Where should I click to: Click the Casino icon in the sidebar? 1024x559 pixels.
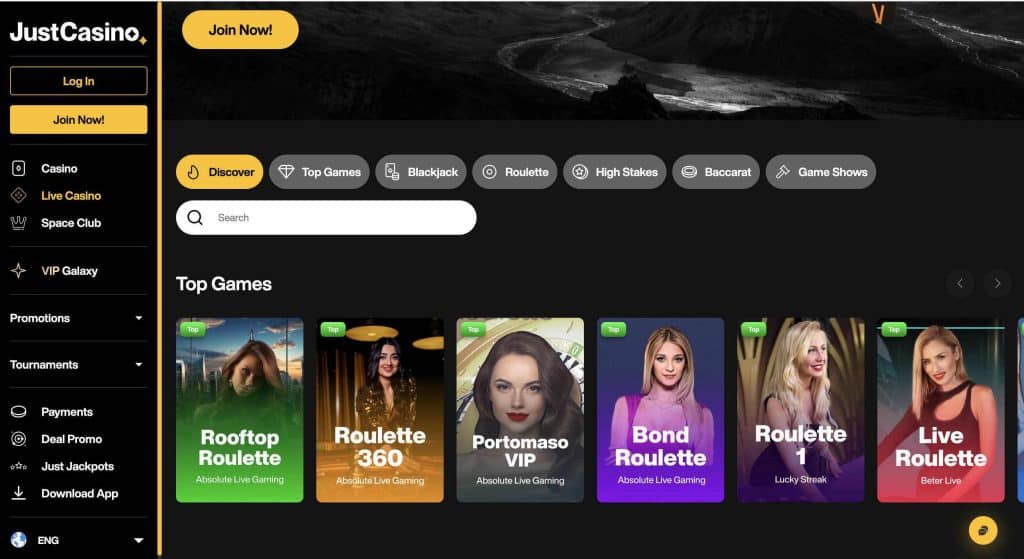18,169
